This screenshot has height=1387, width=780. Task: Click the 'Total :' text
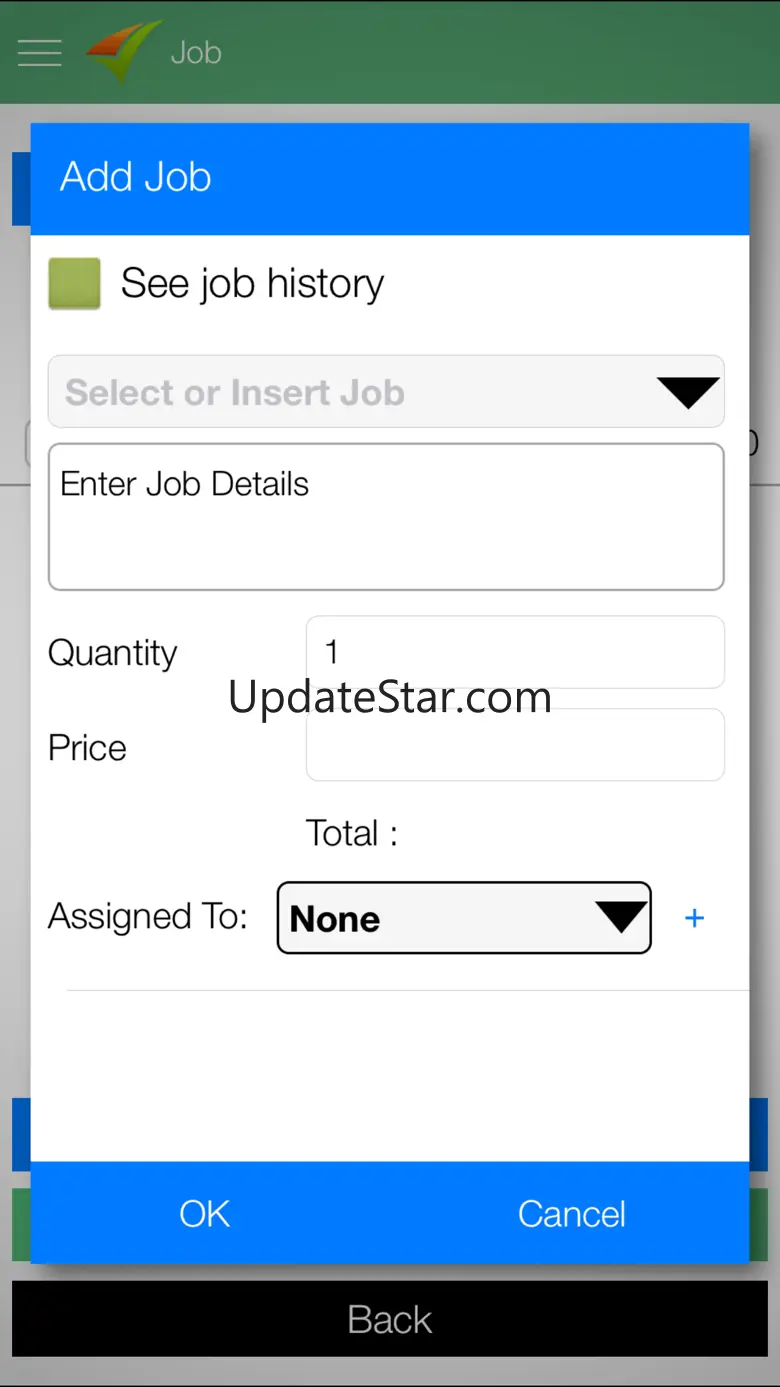coord(351,833)
